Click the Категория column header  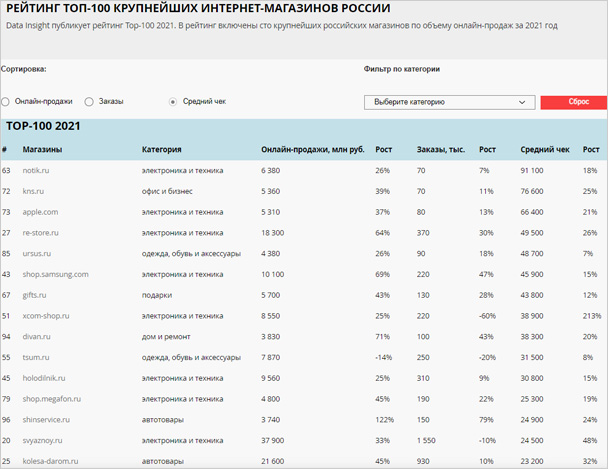pos(162,150)
